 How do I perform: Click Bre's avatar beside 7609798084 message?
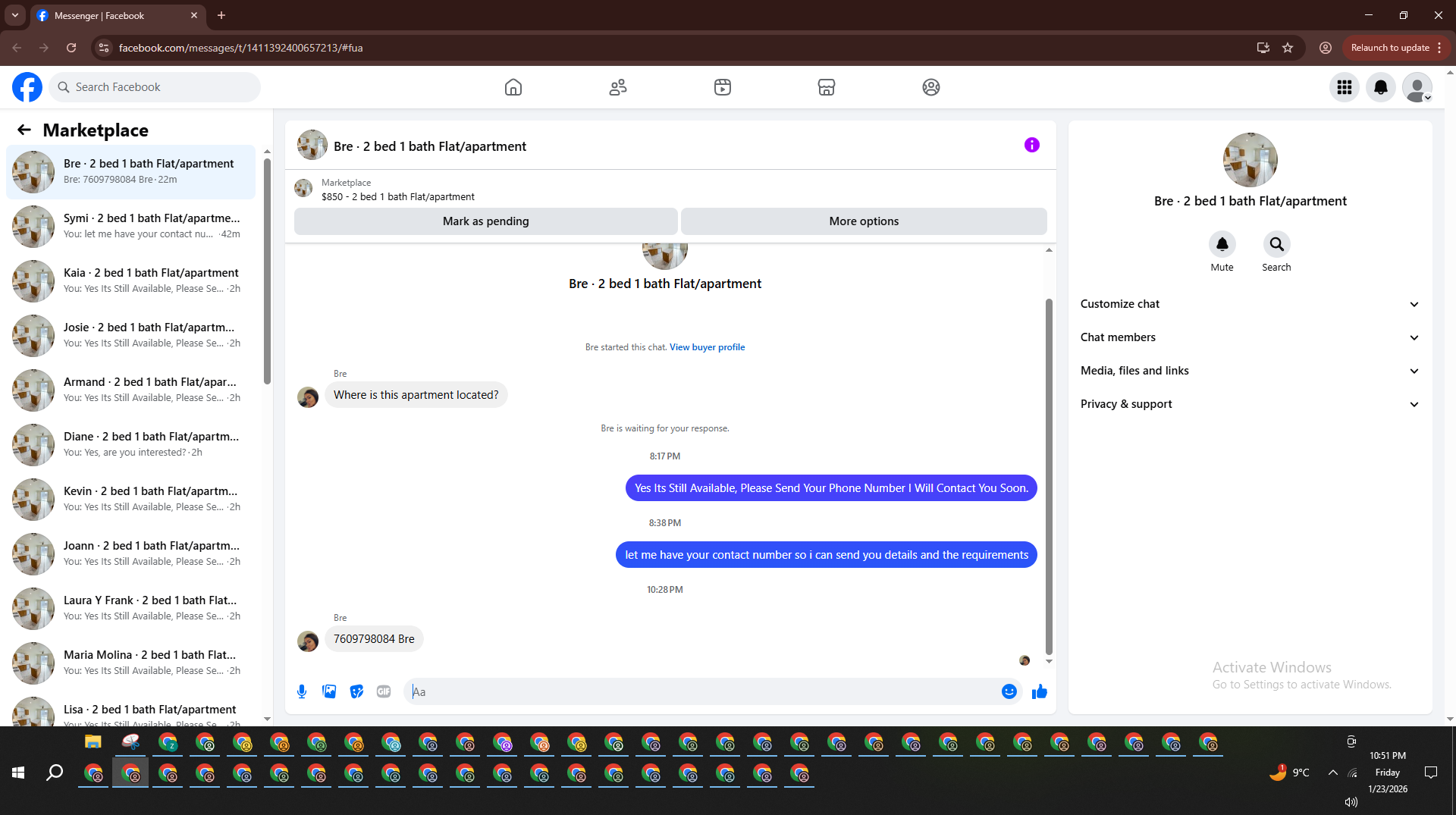tap(308, 641)
